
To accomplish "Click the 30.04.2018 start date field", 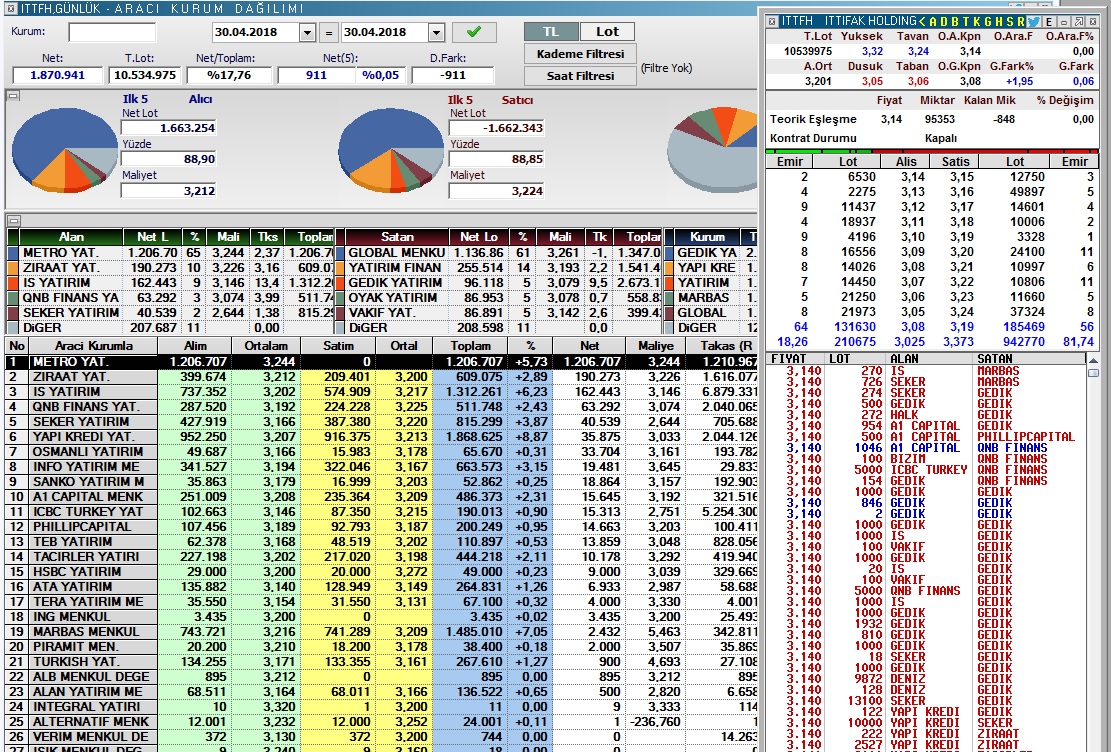I will pyautogui.click(x=256, y=33).
